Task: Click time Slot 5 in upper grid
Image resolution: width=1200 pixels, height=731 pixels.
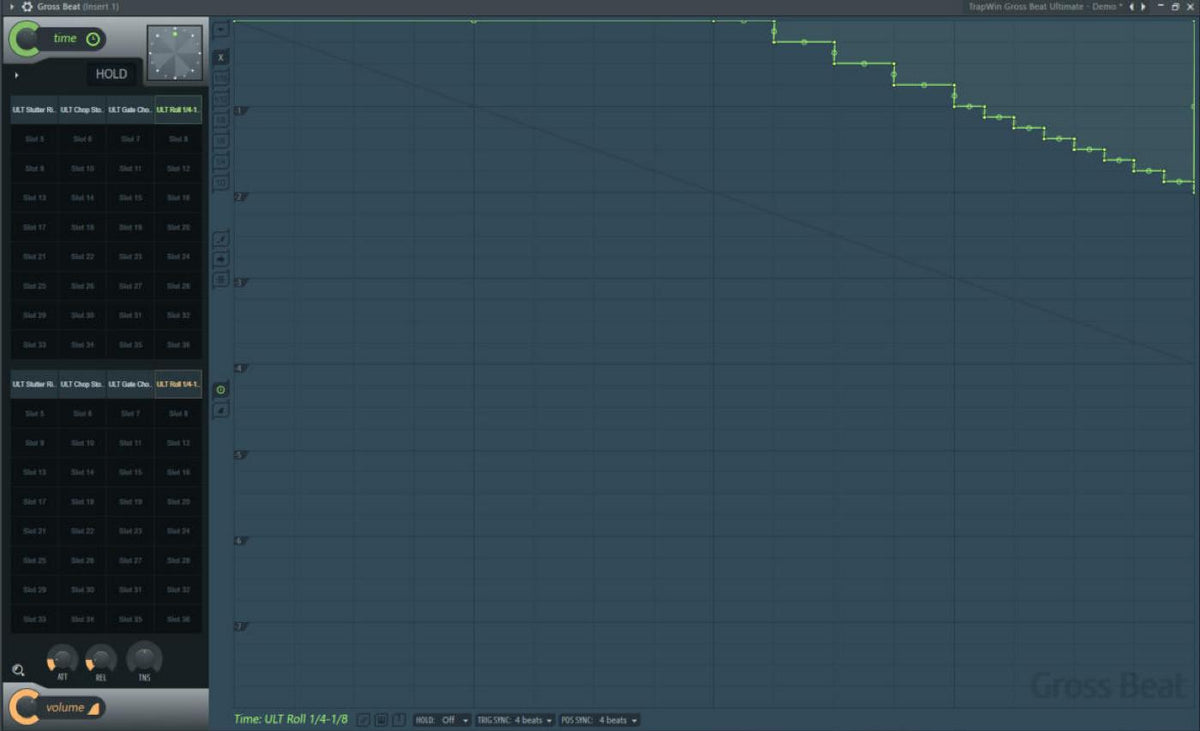Action: click(34, 139)
